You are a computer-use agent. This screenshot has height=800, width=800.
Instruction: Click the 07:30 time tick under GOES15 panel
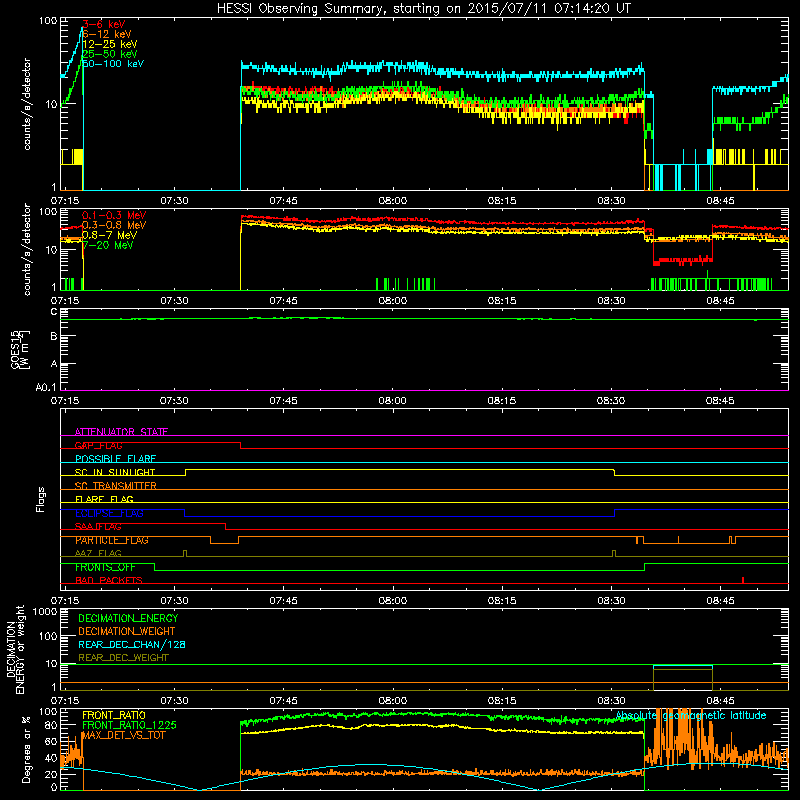(x=174, y=401)
